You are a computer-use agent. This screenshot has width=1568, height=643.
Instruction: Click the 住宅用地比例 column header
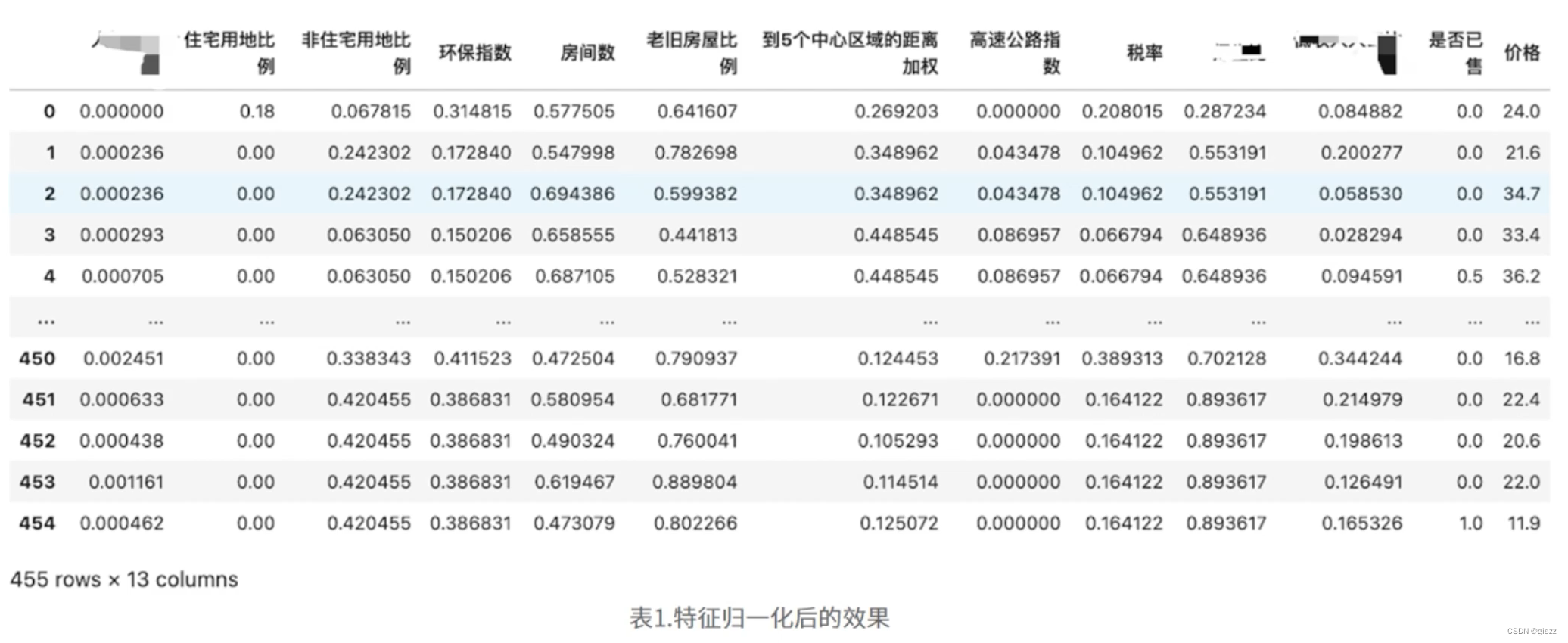tap(229, 53)
